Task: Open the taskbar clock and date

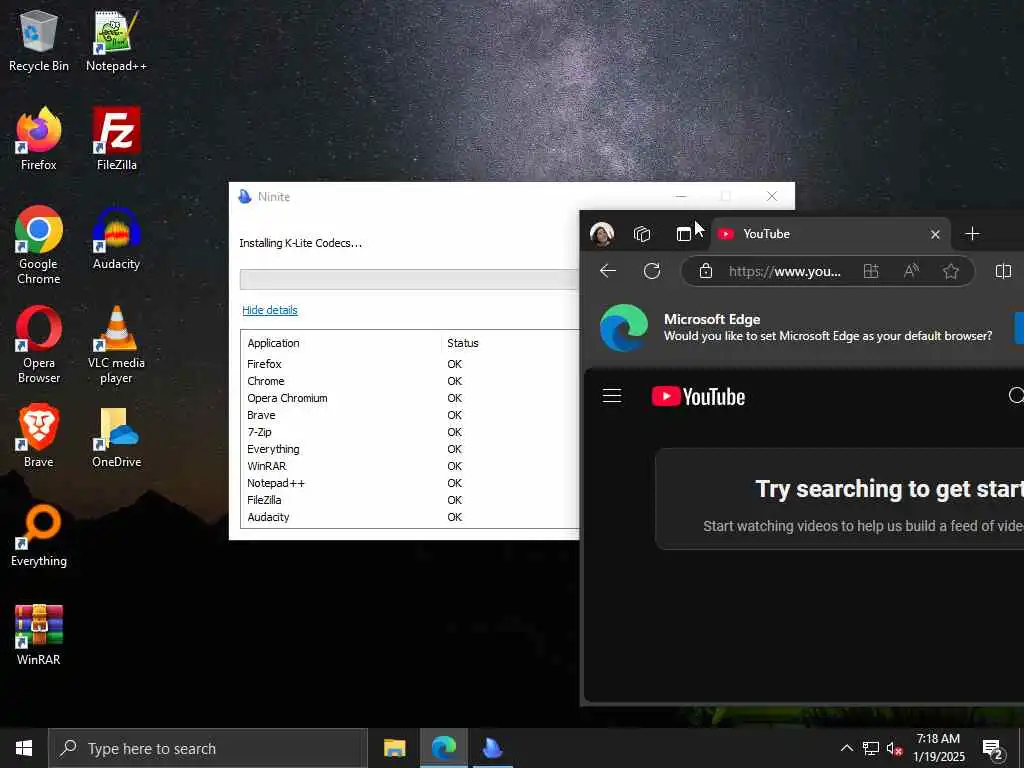Action: (938, 748)
